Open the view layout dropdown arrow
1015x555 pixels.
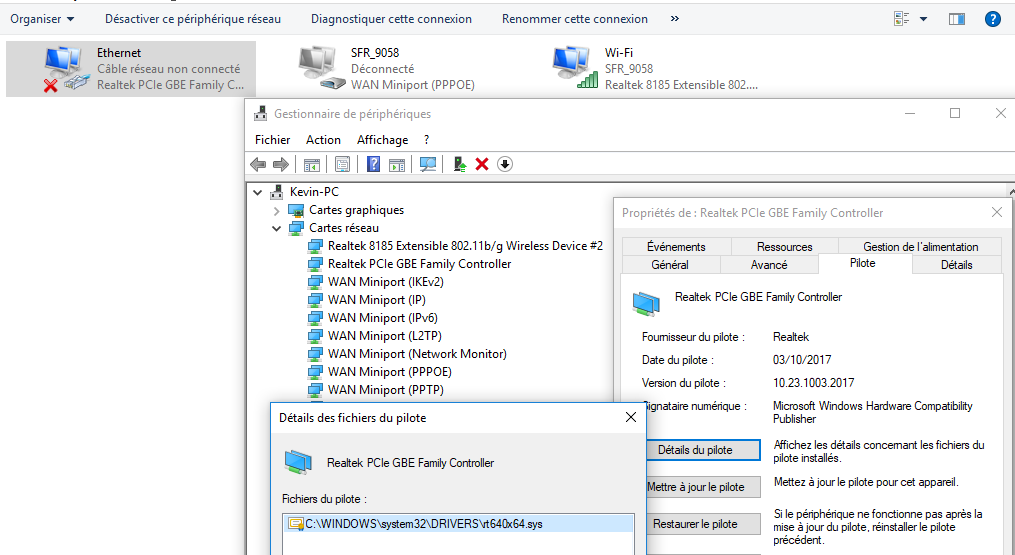coord(923,19)
